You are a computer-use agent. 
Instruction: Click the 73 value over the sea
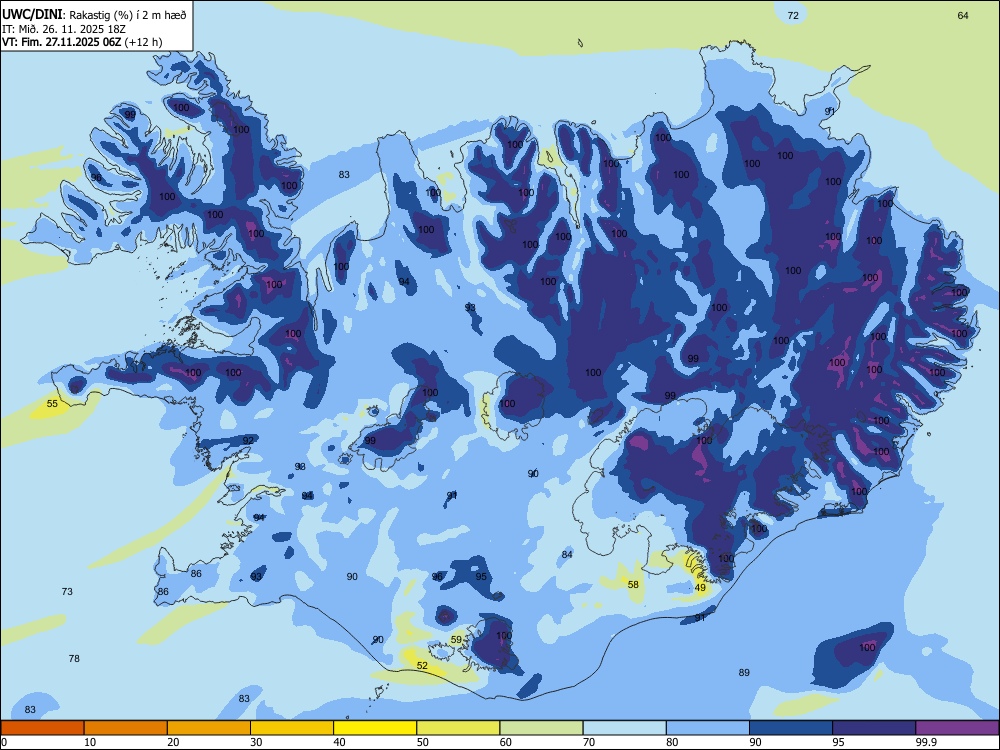point(67,592)
